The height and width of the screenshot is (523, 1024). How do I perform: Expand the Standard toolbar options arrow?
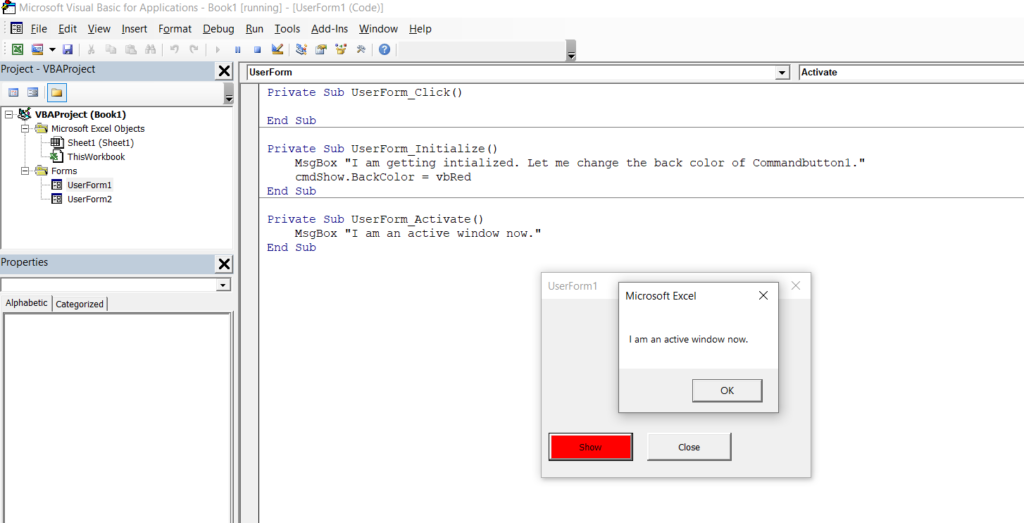[x=571, y=51]
